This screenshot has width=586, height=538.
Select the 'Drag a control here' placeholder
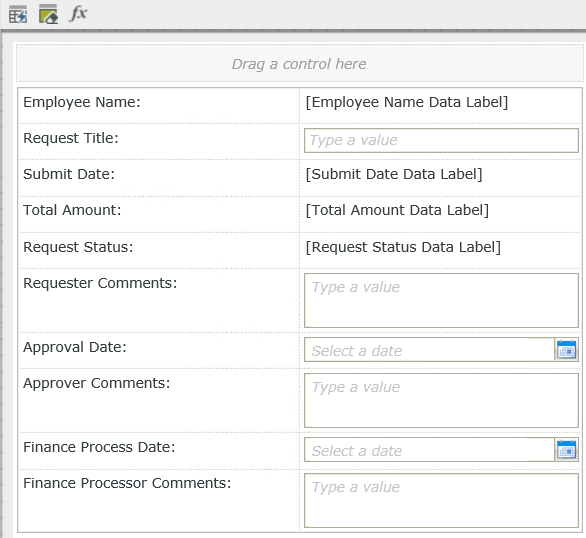pyautogui.click(x=299, y=64)
